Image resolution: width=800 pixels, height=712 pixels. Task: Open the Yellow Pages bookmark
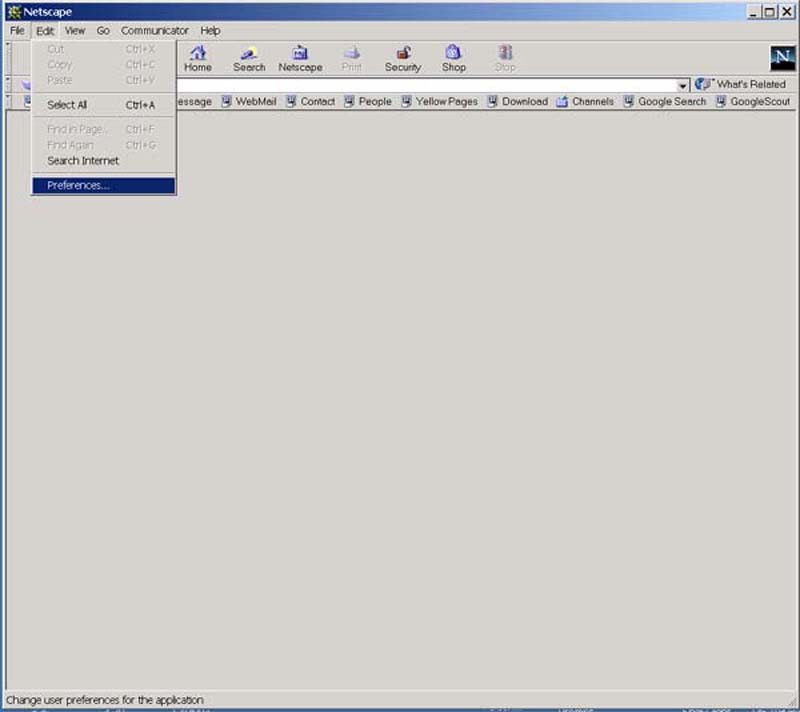[440, 101]
